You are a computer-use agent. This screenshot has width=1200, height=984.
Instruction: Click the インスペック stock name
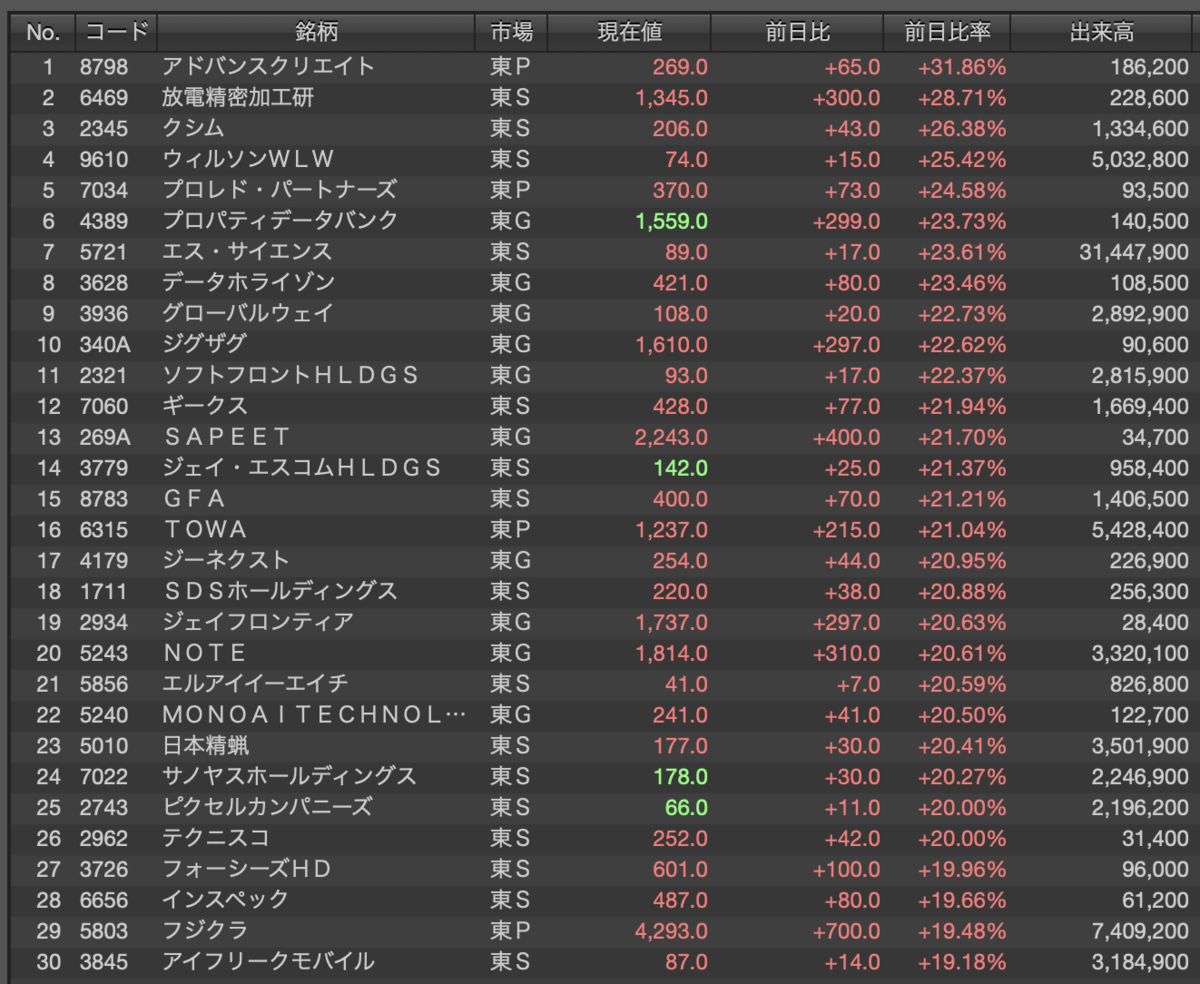coord(225,900)
